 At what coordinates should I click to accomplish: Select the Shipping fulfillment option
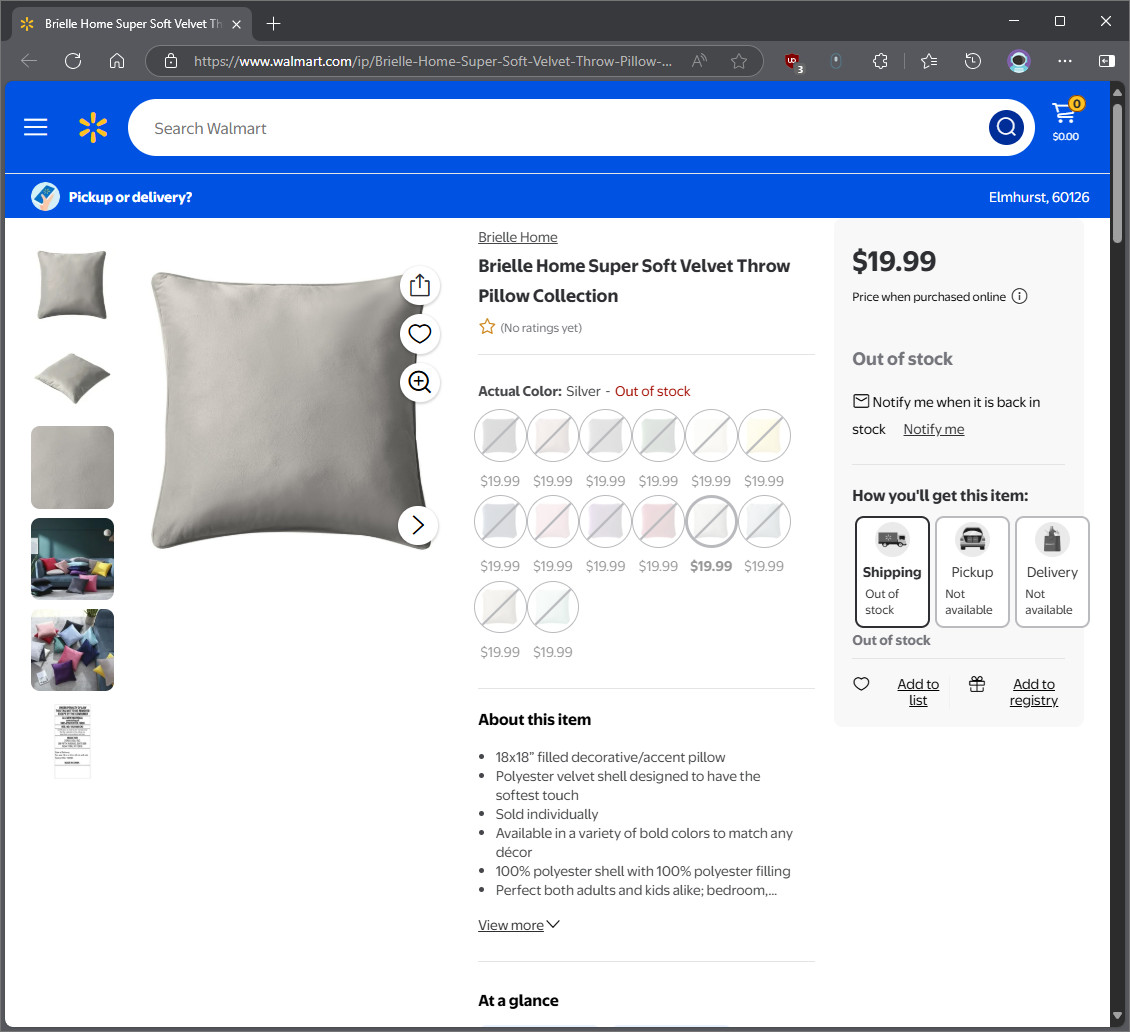pos(892,571)
